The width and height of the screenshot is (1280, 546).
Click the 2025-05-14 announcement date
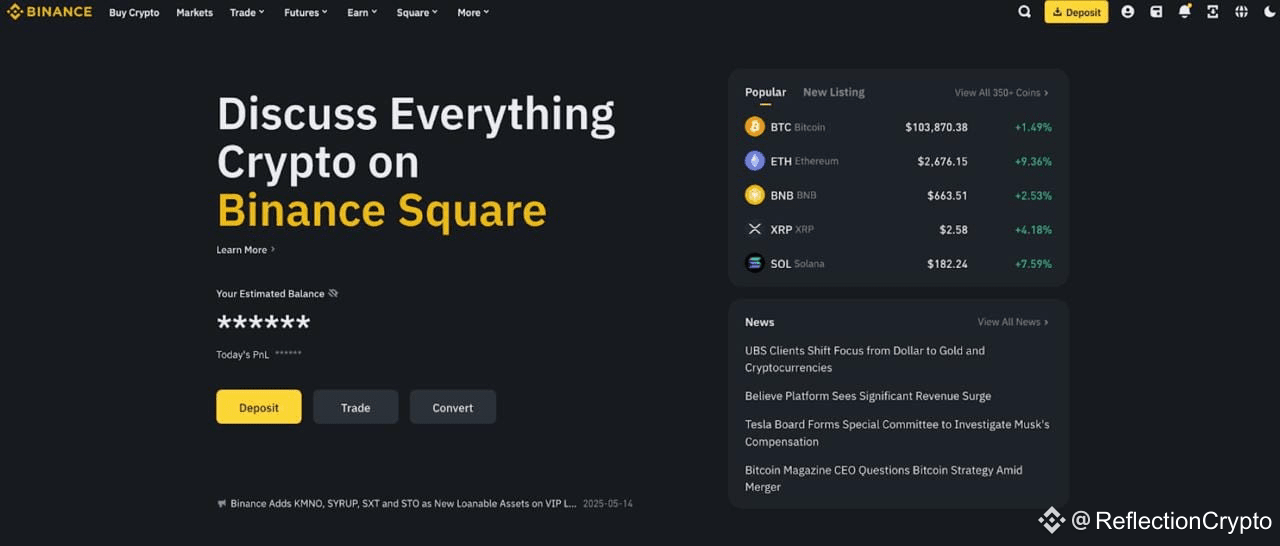(x=608, y=504)
